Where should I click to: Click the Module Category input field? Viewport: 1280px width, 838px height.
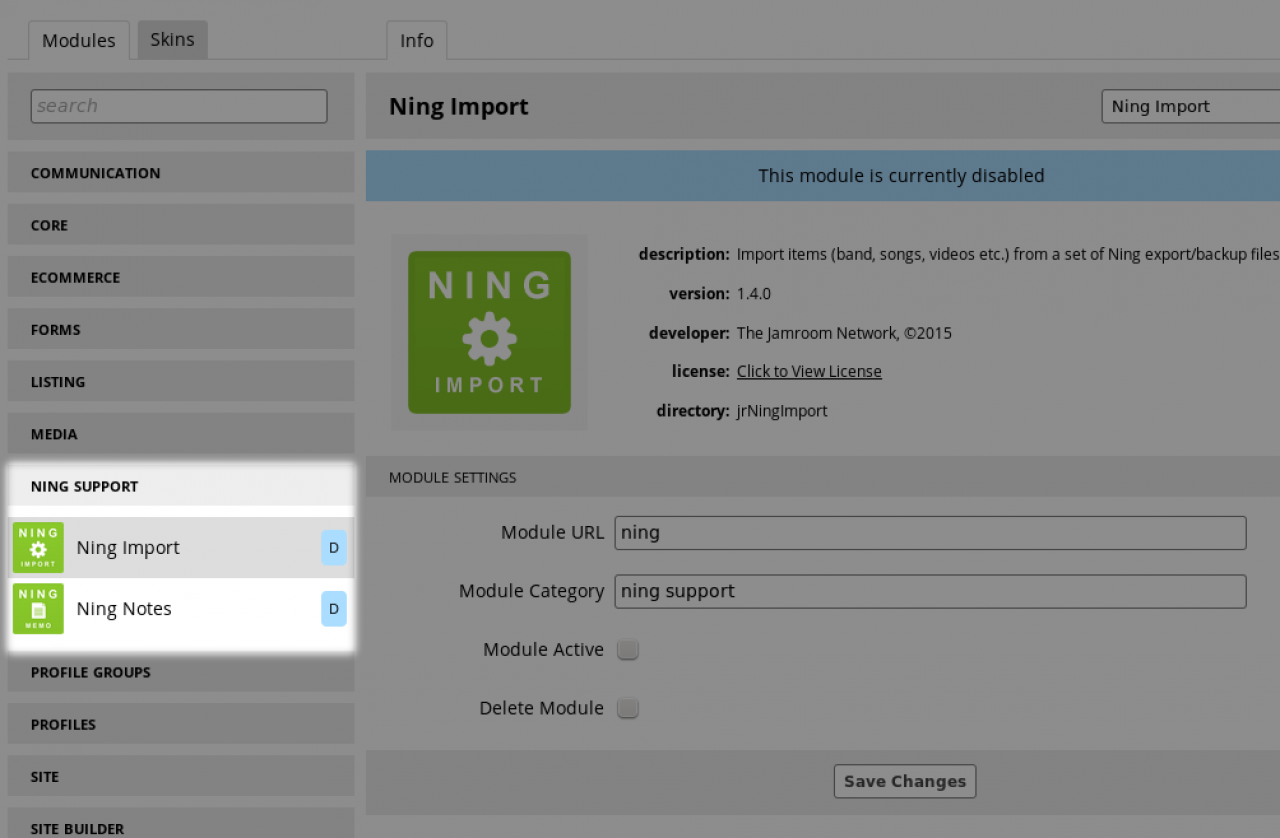(930, 591)
